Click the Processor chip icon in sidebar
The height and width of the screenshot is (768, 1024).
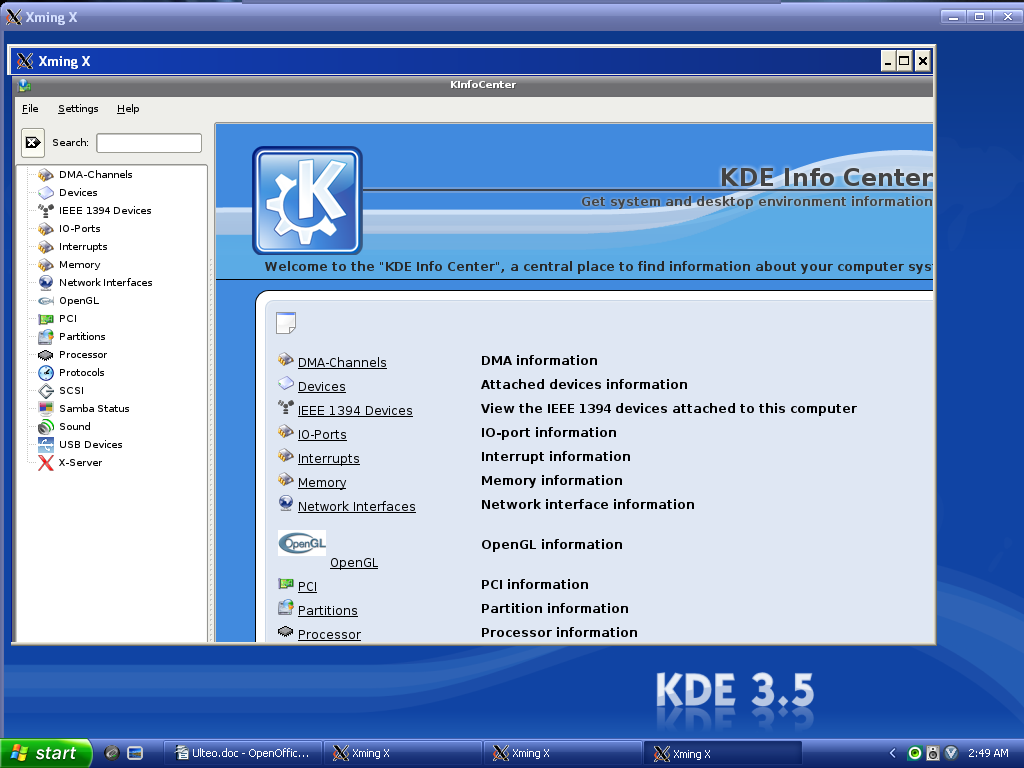coord(46,355)
